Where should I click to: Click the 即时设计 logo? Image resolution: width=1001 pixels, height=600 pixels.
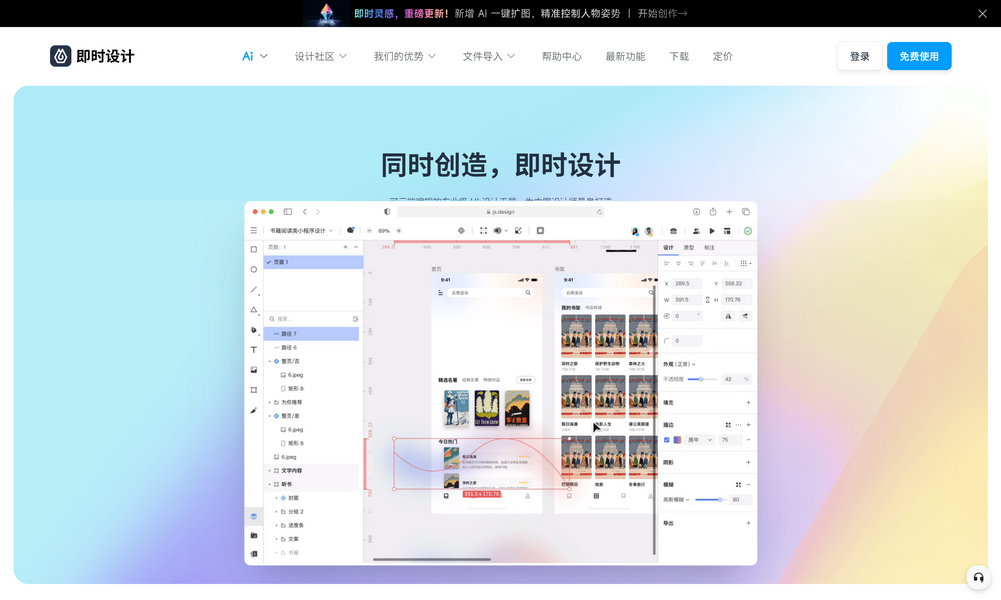click(x=92, y=56)
